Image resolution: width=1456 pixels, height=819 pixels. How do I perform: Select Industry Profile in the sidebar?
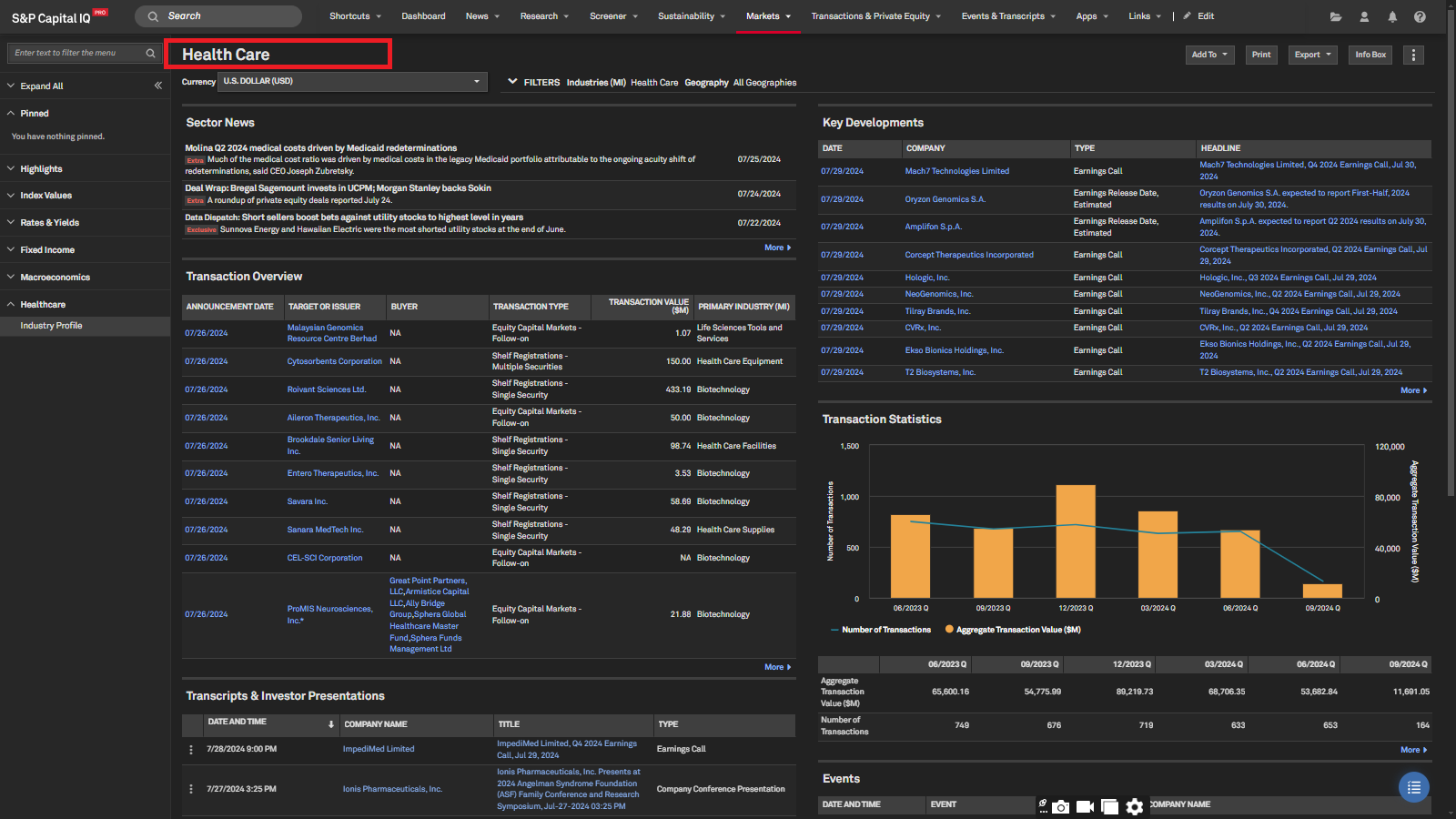[x=51, y=326]
